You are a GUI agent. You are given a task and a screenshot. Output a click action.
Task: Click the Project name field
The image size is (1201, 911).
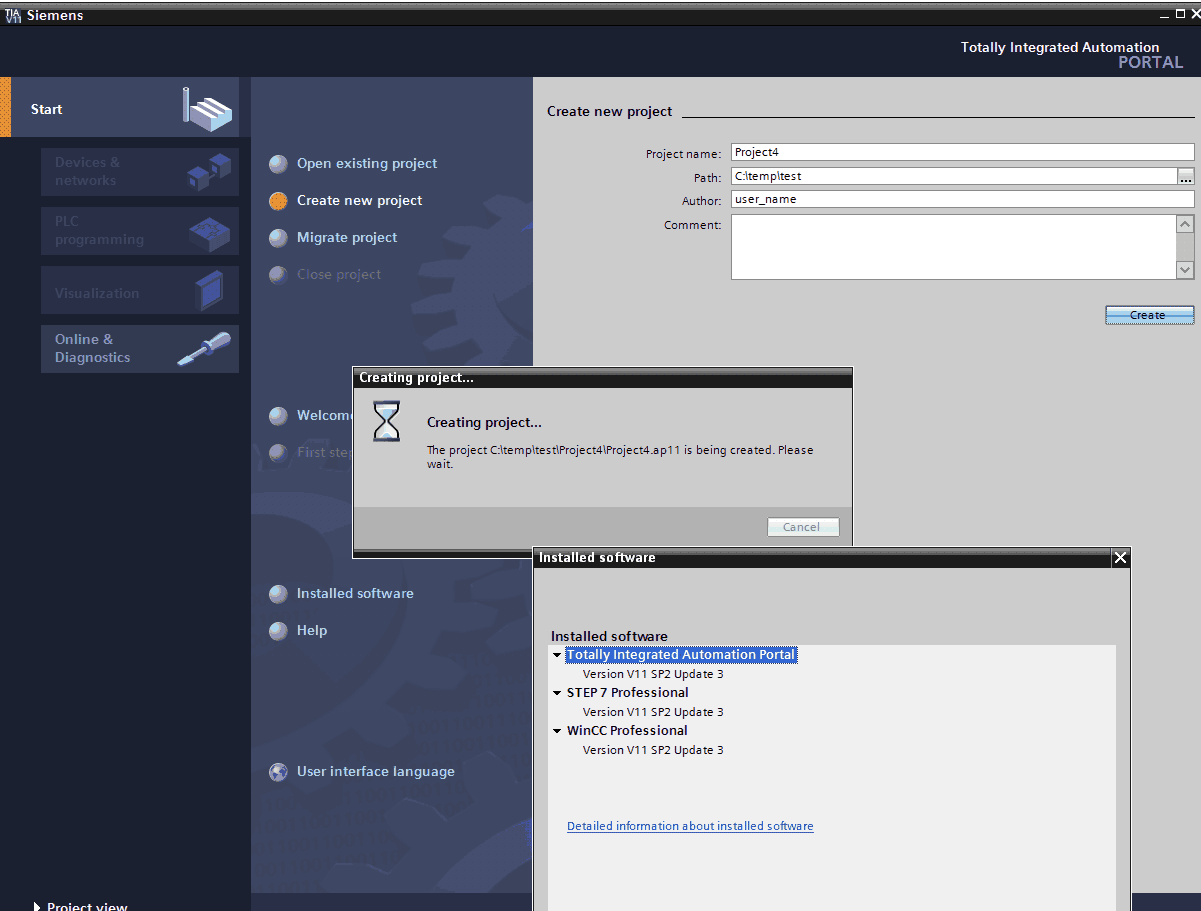pyautogui.click(x=963, y=152)
